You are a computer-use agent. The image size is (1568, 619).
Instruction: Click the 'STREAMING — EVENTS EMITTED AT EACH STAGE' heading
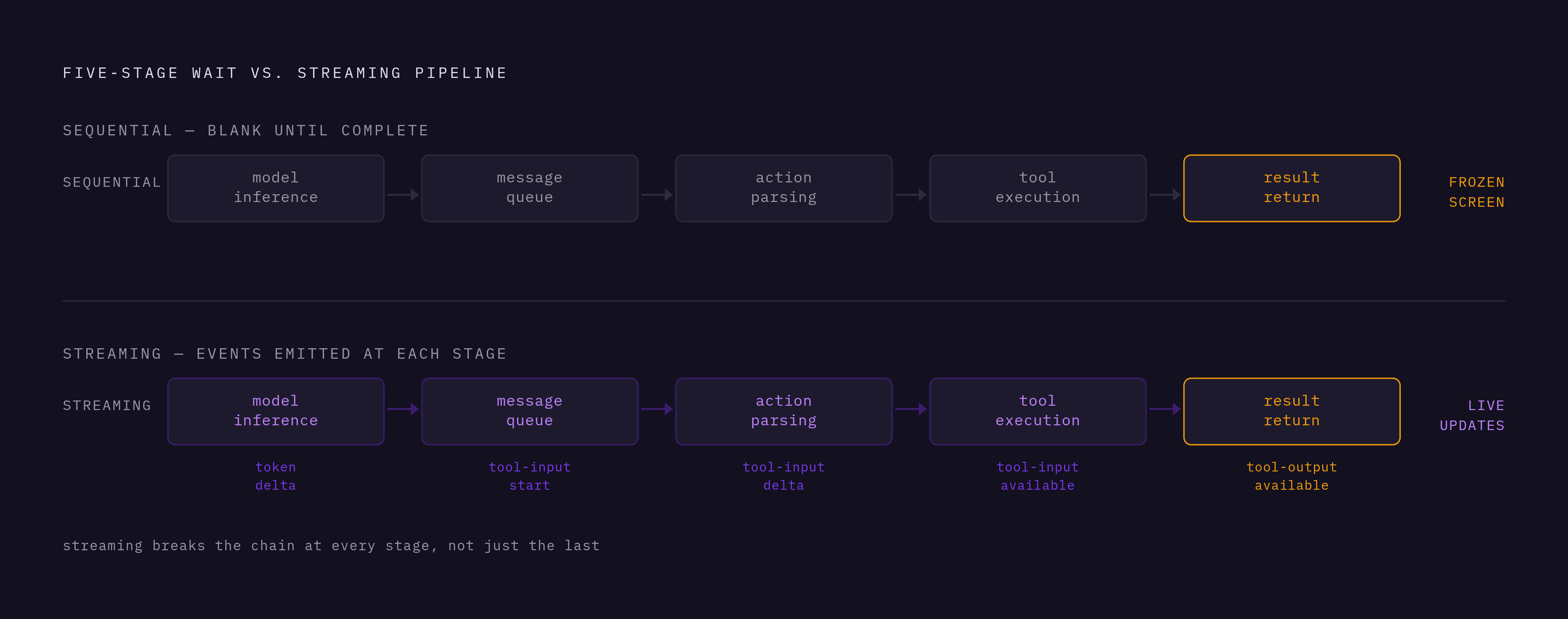(x=285, y=354)
